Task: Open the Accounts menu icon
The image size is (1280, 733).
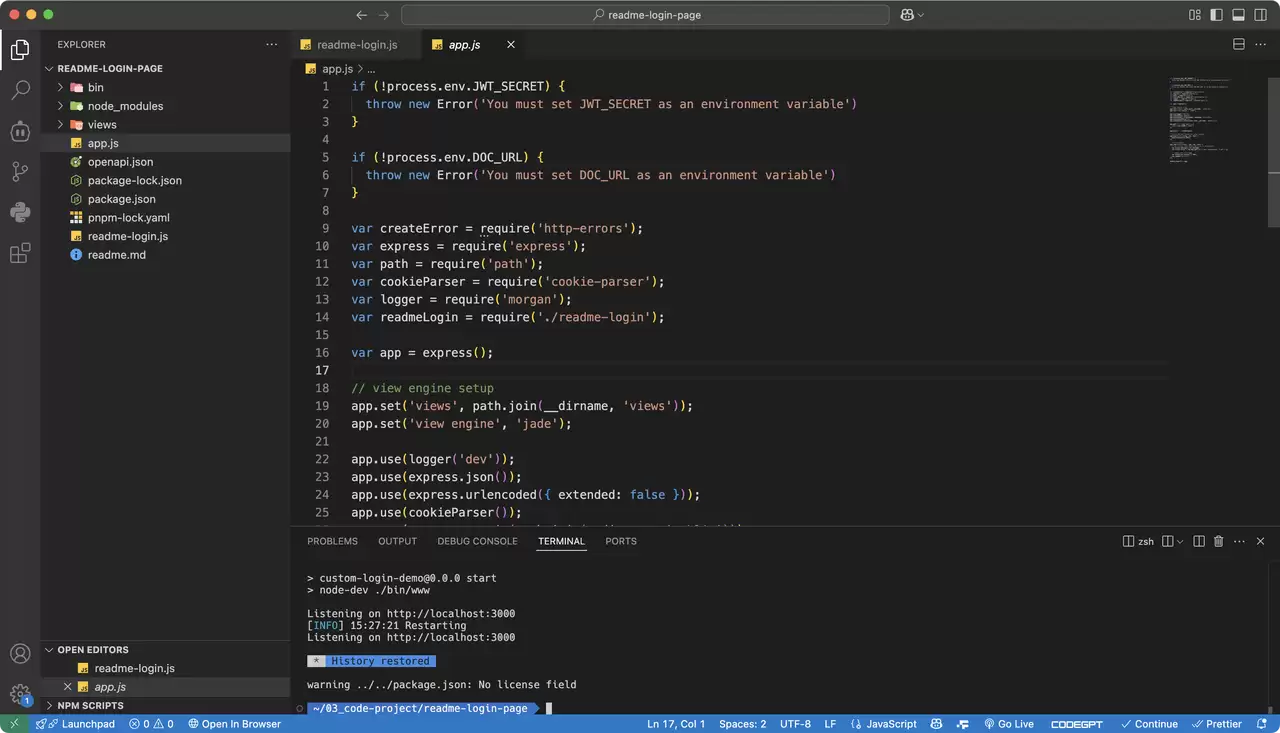Action: pos(20,654)
